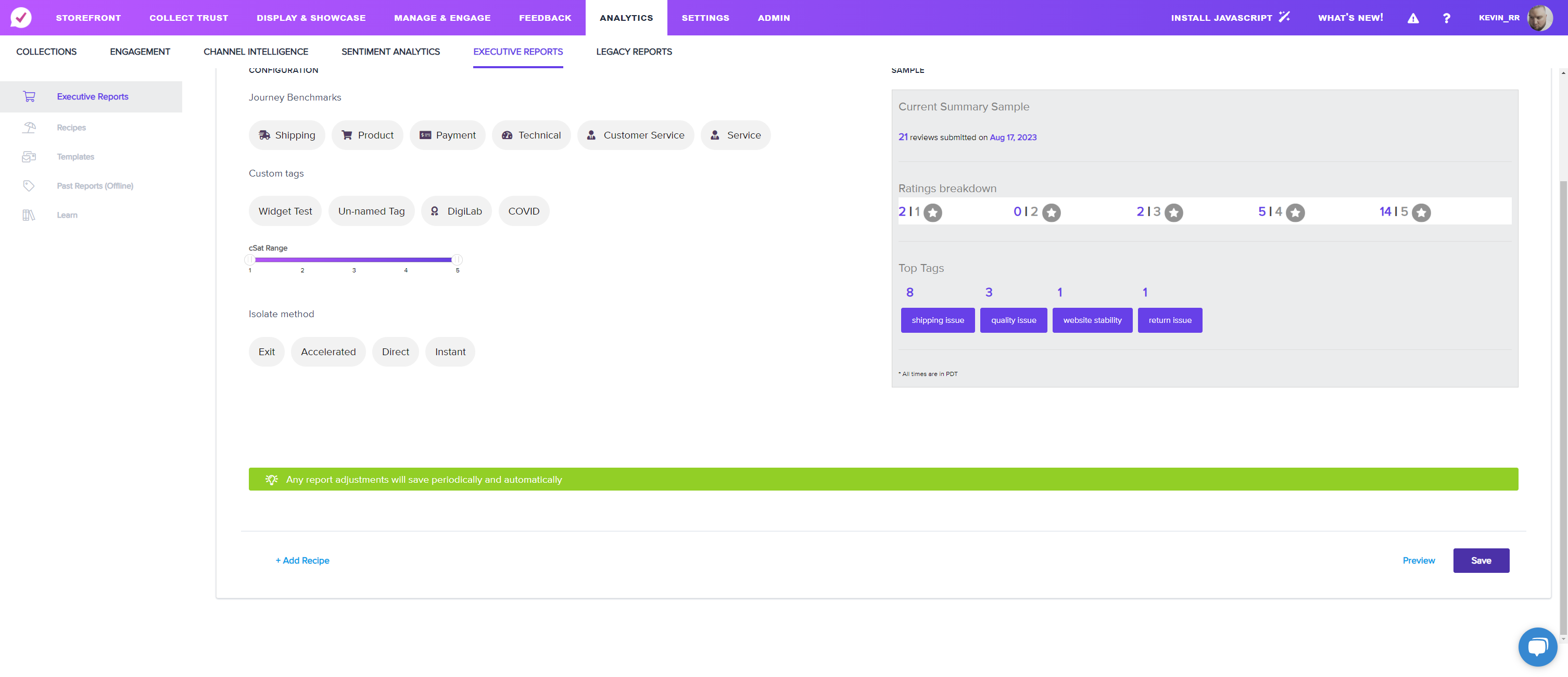Open the alert warning triangle icon
Viewport: 1568px width, 677px height.
point(1413,18)
